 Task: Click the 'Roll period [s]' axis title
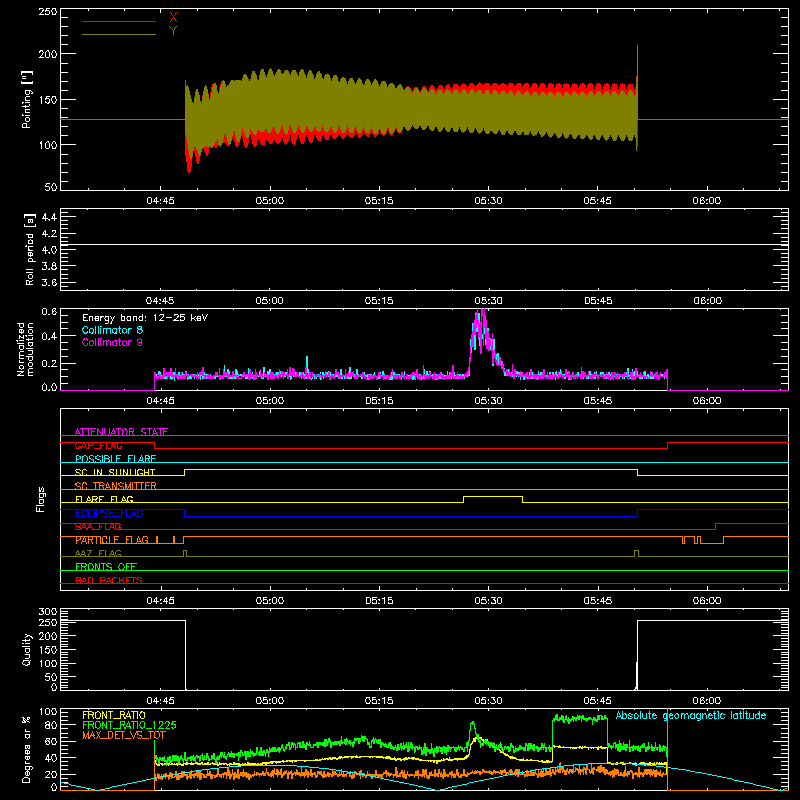[x=30, y=249]
